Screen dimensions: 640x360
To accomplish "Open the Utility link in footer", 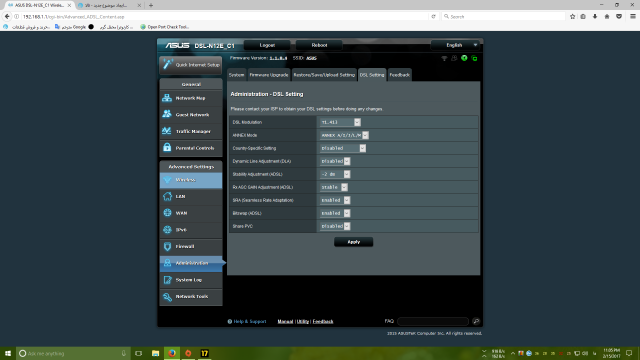I will point(303,322).
